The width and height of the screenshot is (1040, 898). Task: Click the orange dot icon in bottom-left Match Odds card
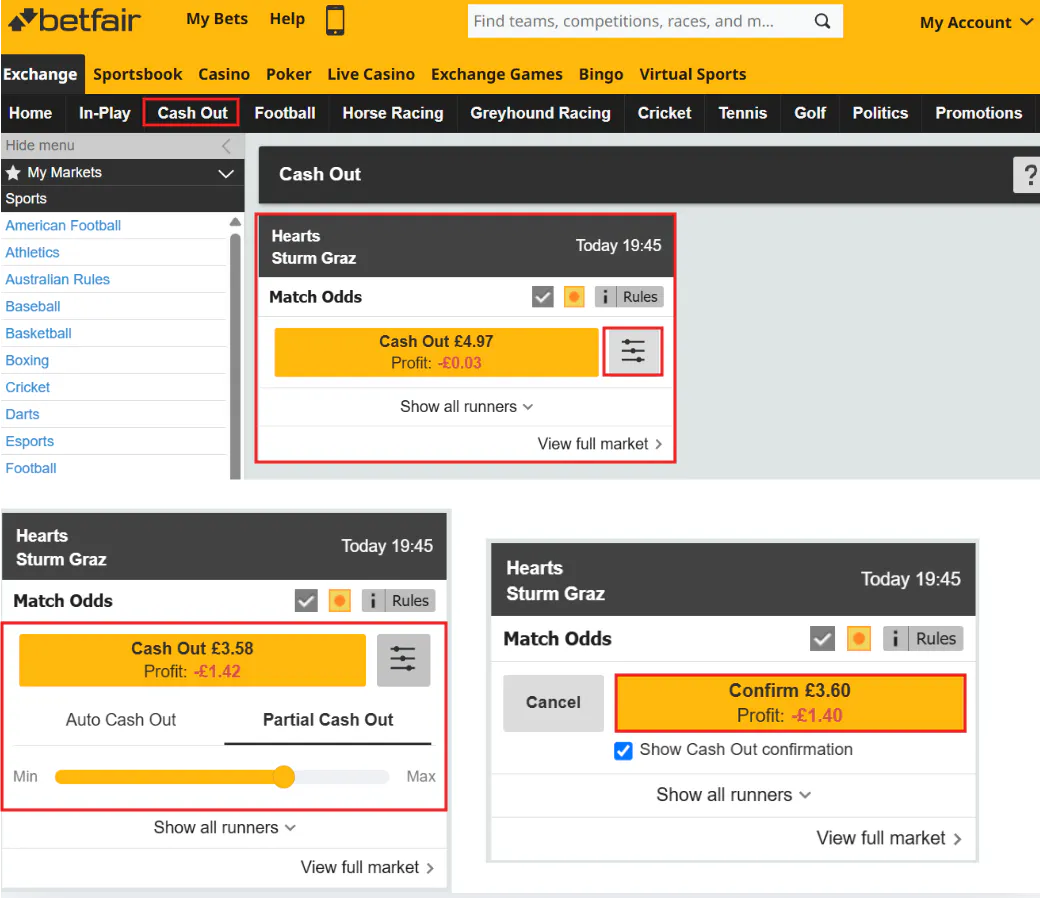[340, 601]
